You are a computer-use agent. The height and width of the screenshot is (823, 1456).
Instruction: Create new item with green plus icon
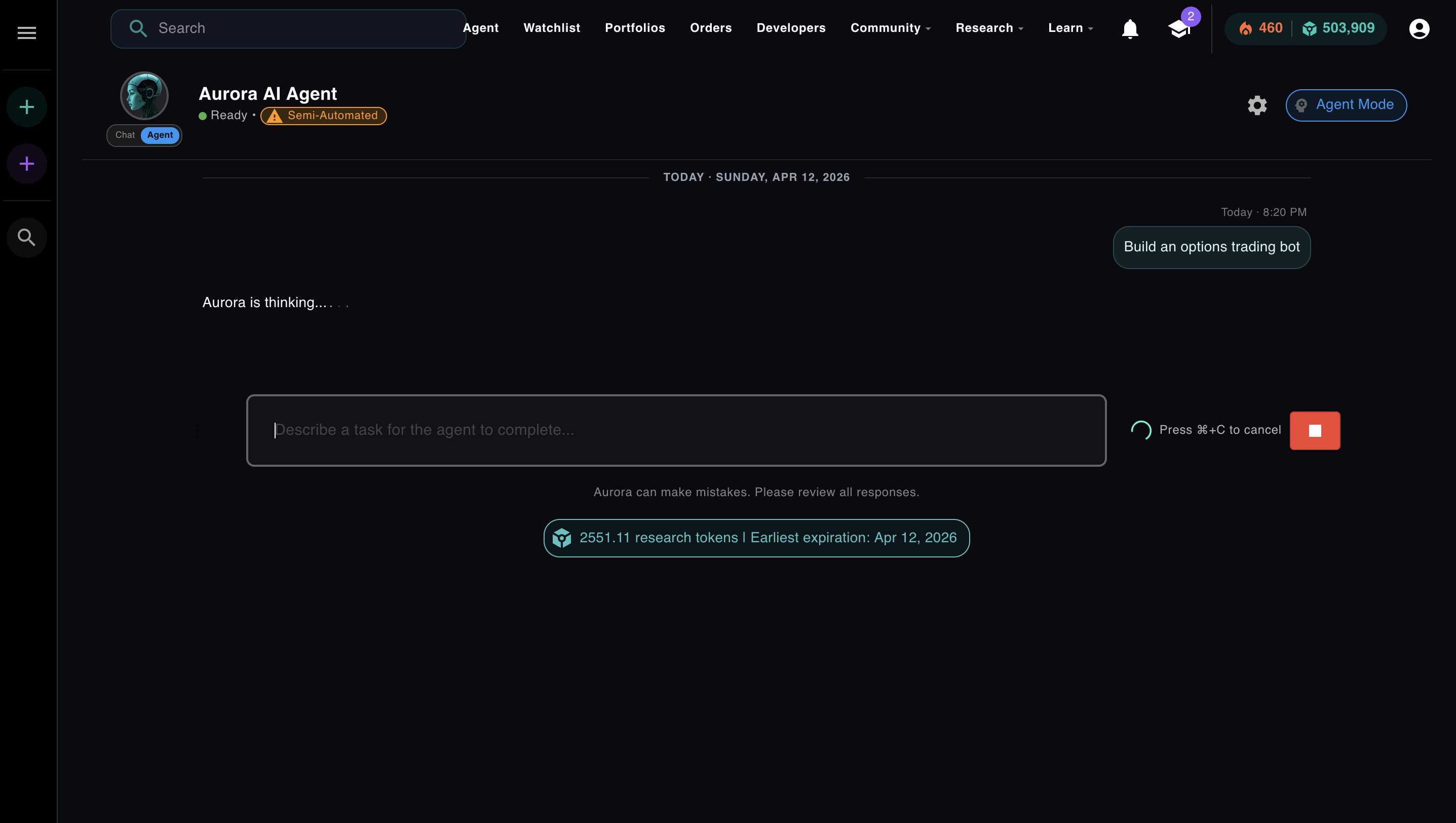click(26, 106)
